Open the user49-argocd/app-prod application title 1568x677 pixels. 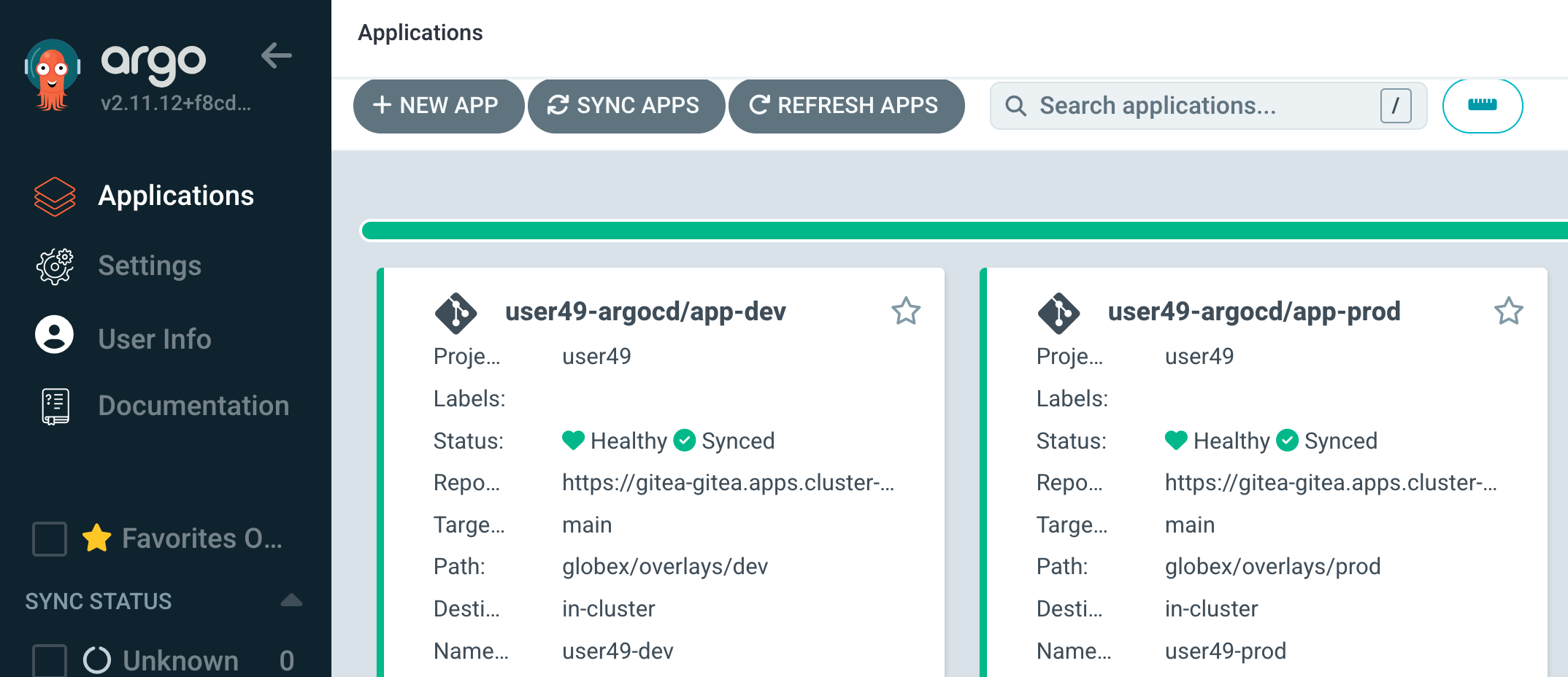coord(1254,312)
